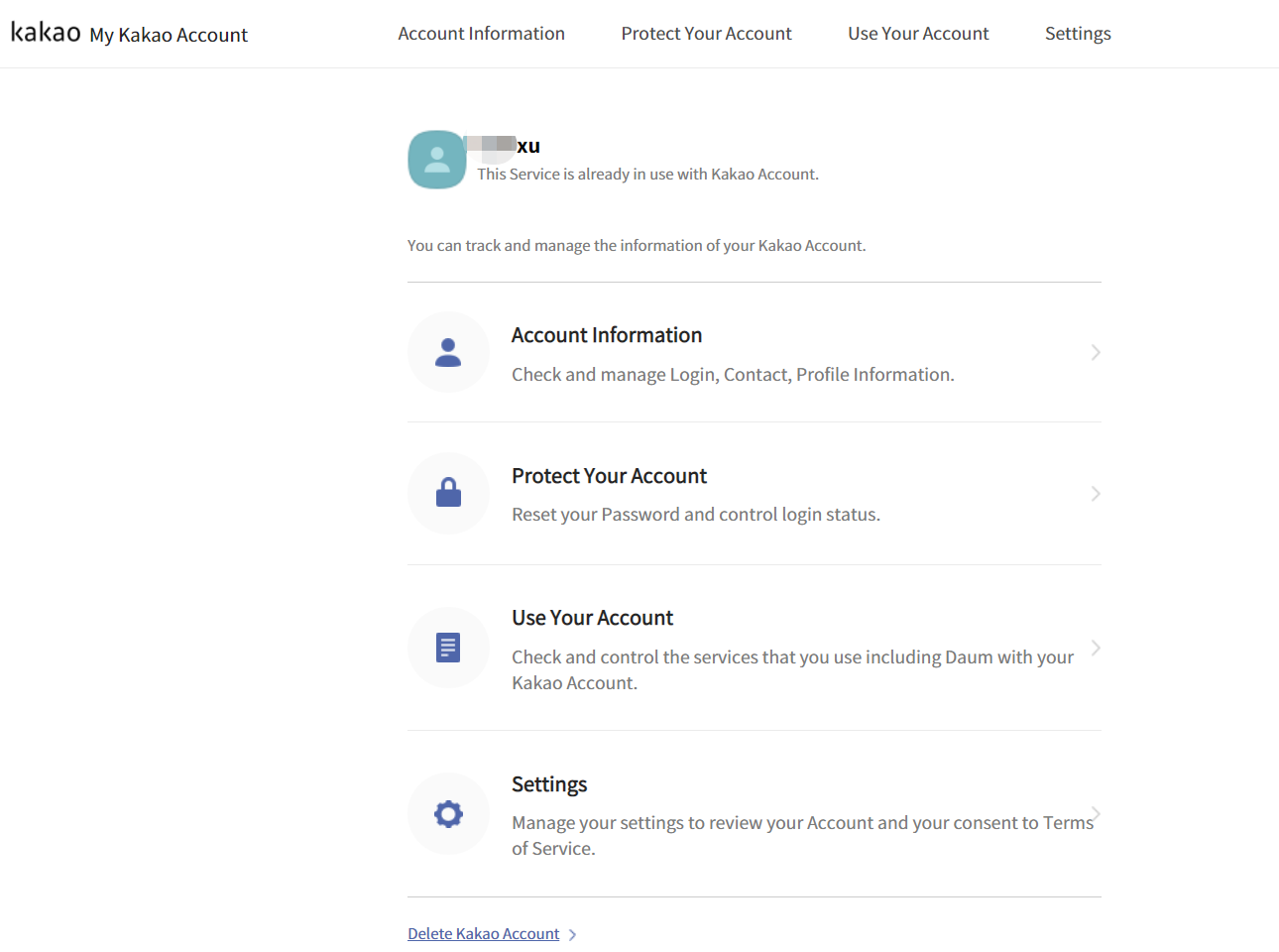The image size is (1279, 952).
Task: Click the document icon for Use Your Account
Action: [x=448, y=648]
